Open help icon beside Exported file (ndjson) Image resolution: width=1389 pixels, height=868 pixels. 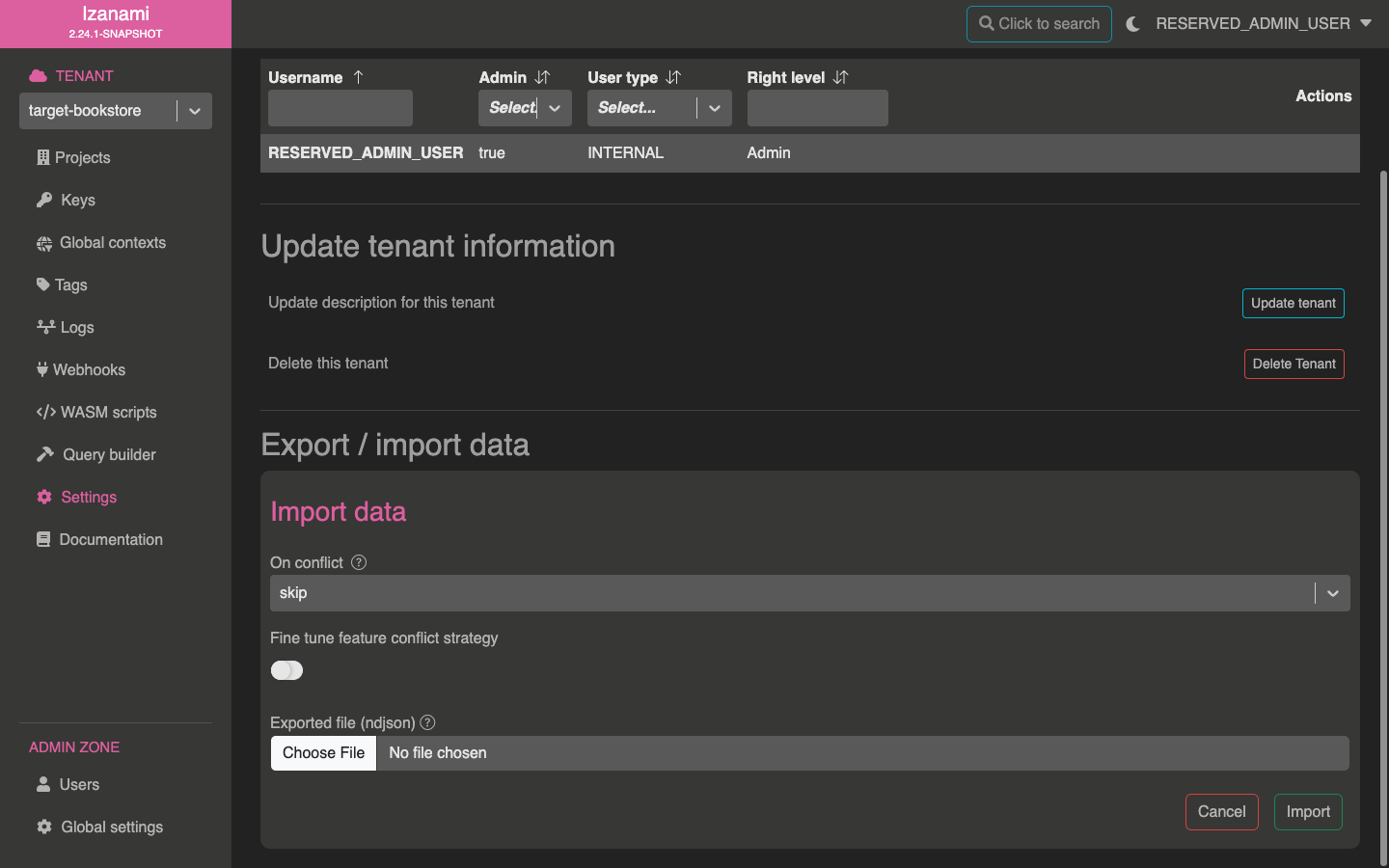tap(428, 722)
